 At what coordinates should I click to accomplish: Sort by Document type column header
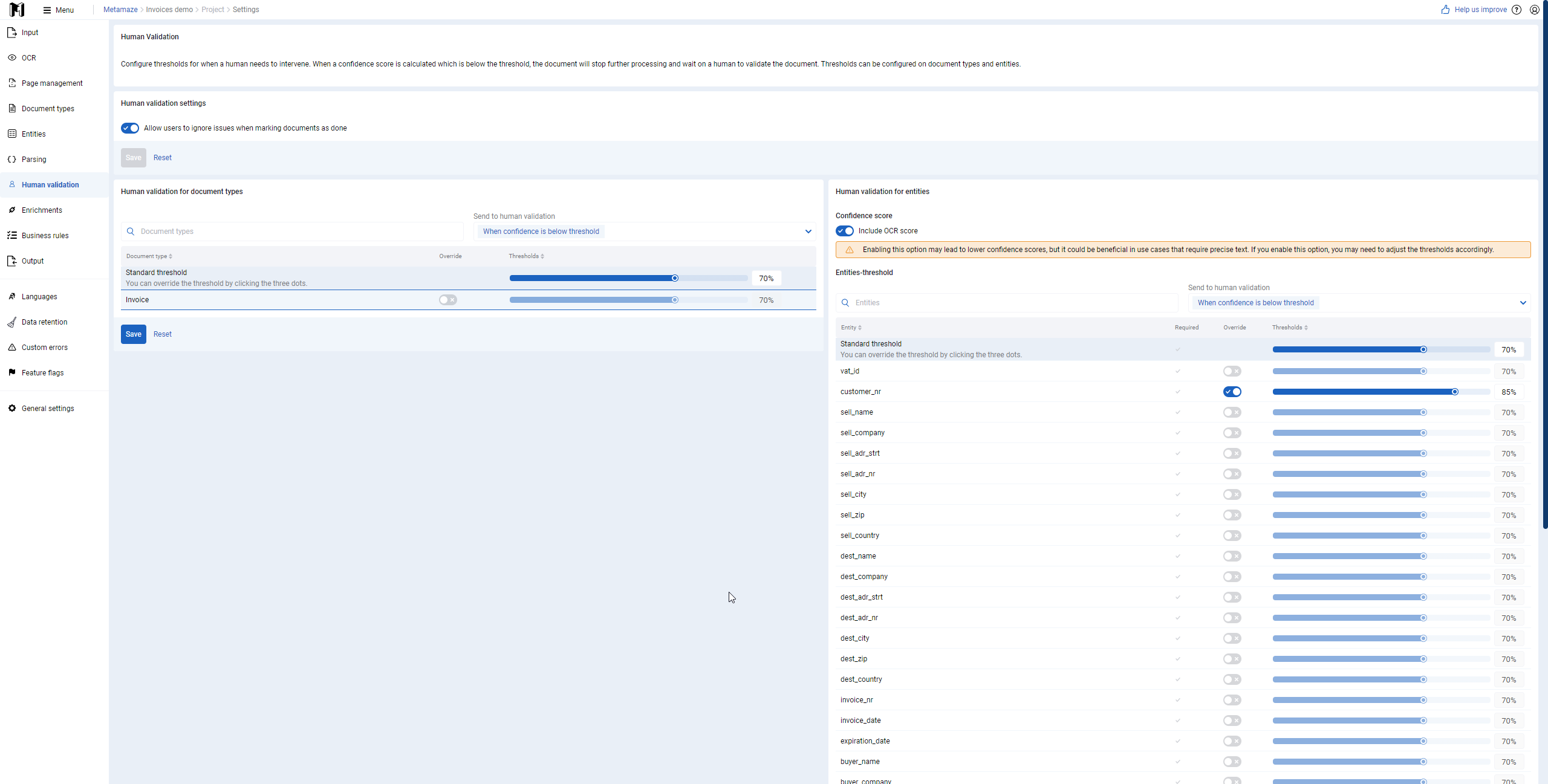(x=149, y=256)
